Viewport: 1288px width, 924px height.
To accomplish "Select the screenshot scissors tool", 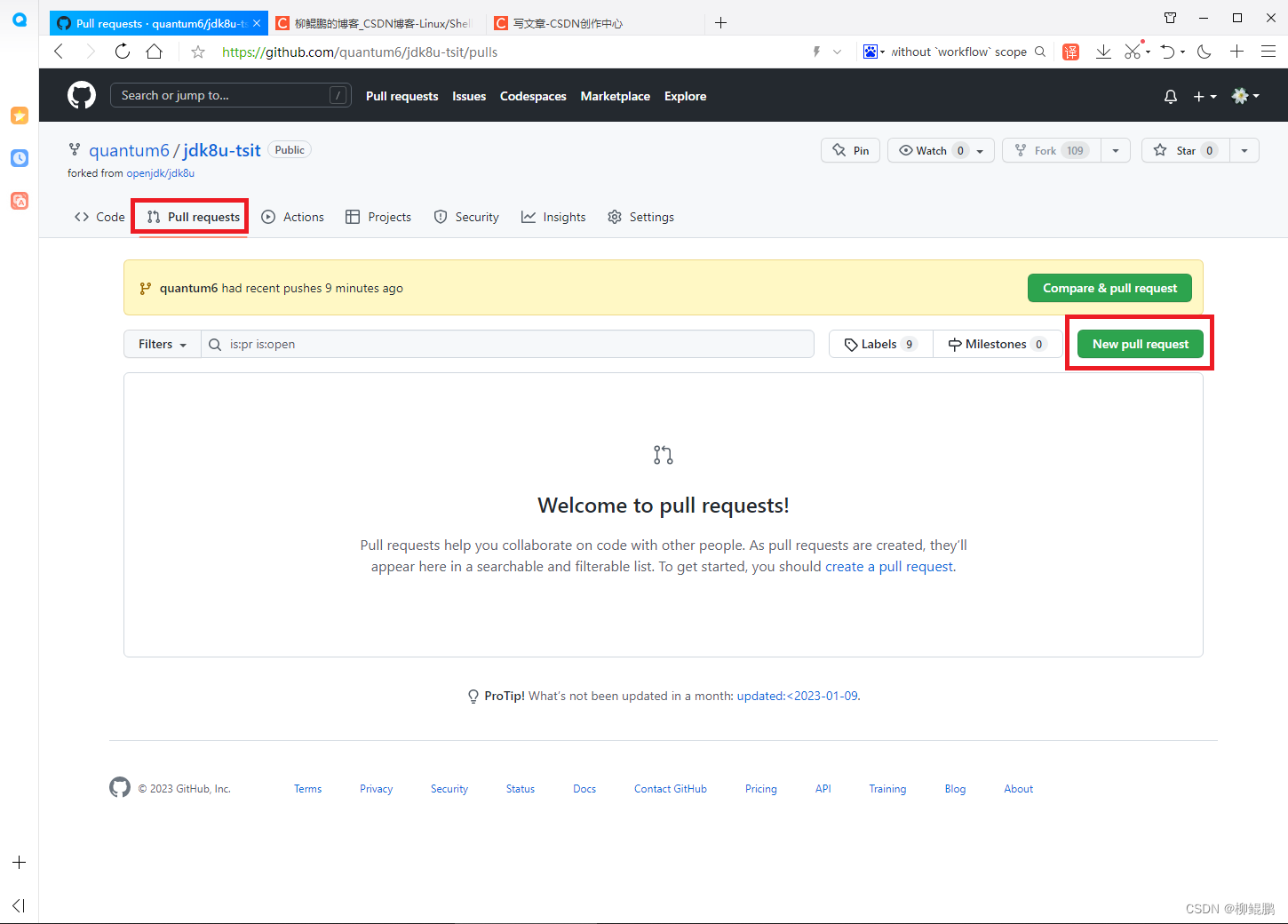I will (x=1132, y=52).
